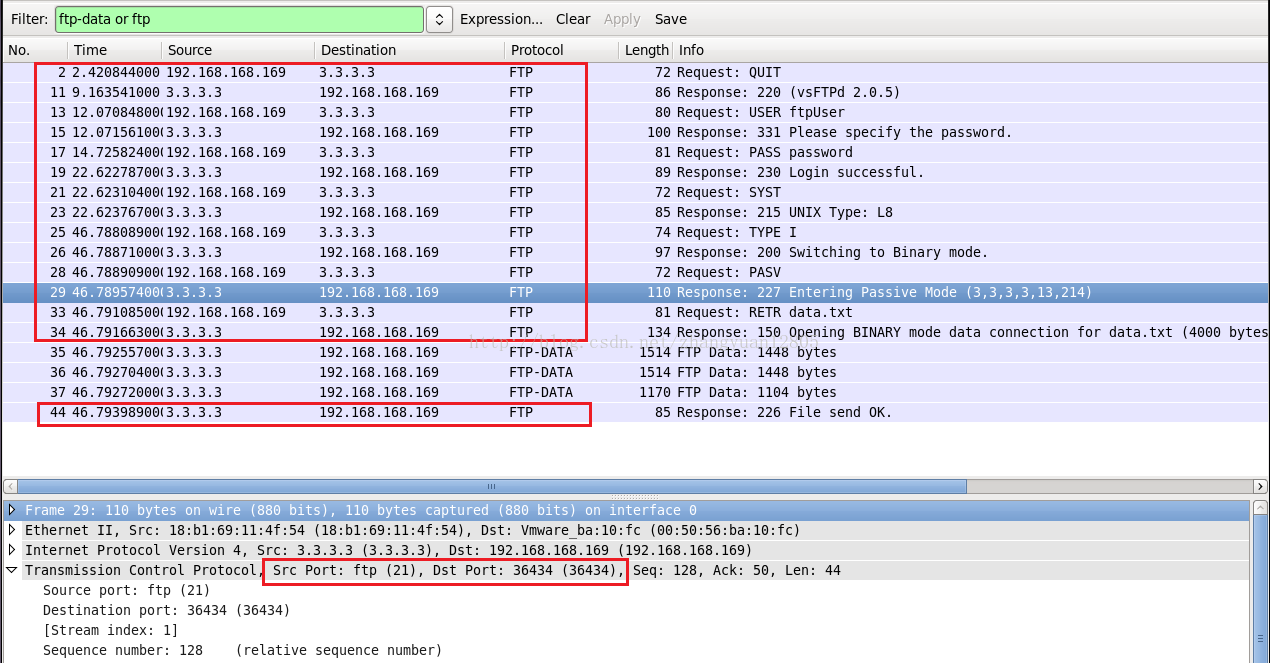
Task: Select packet 34 Opening BINARY mode response
Action: [x=635, y=332]
